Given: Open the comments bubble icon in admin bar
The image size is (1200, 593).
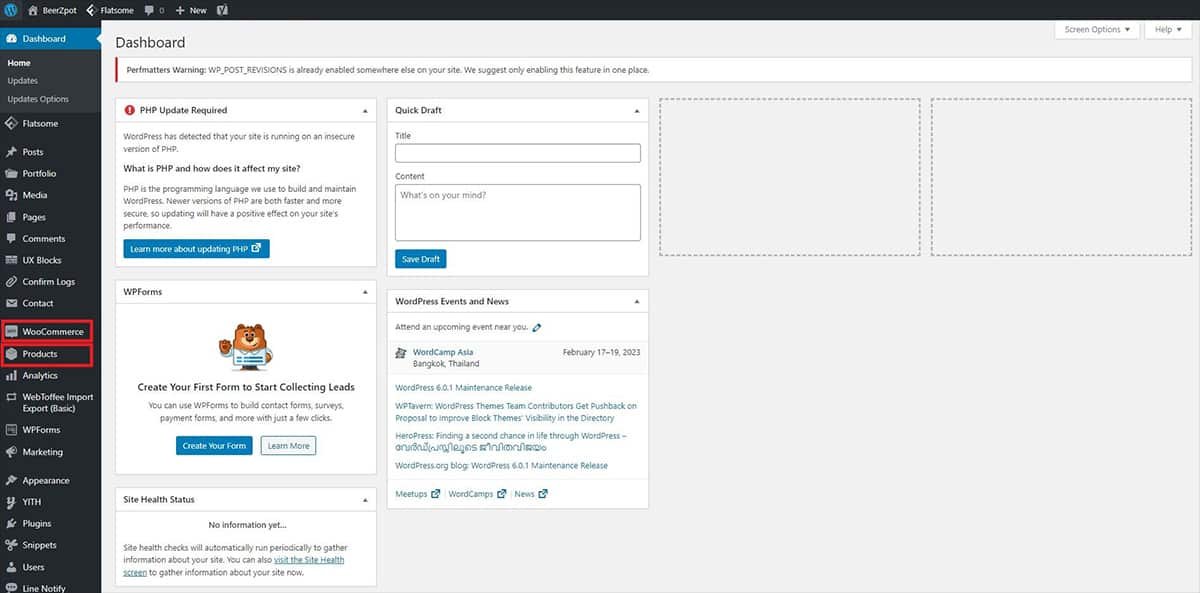Looking at the screenshot, I should click(150, 10).
